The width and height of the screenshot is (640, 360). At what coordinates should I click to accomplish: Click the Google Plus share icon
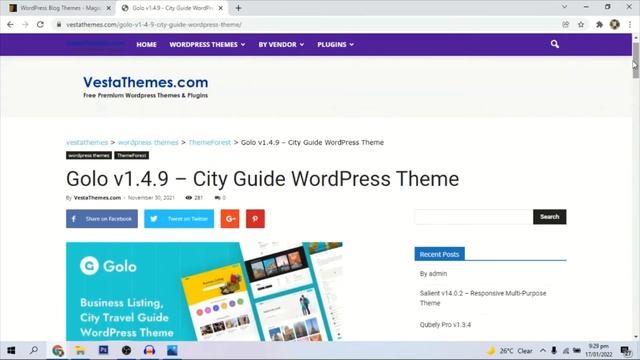[x=230, y=219]
